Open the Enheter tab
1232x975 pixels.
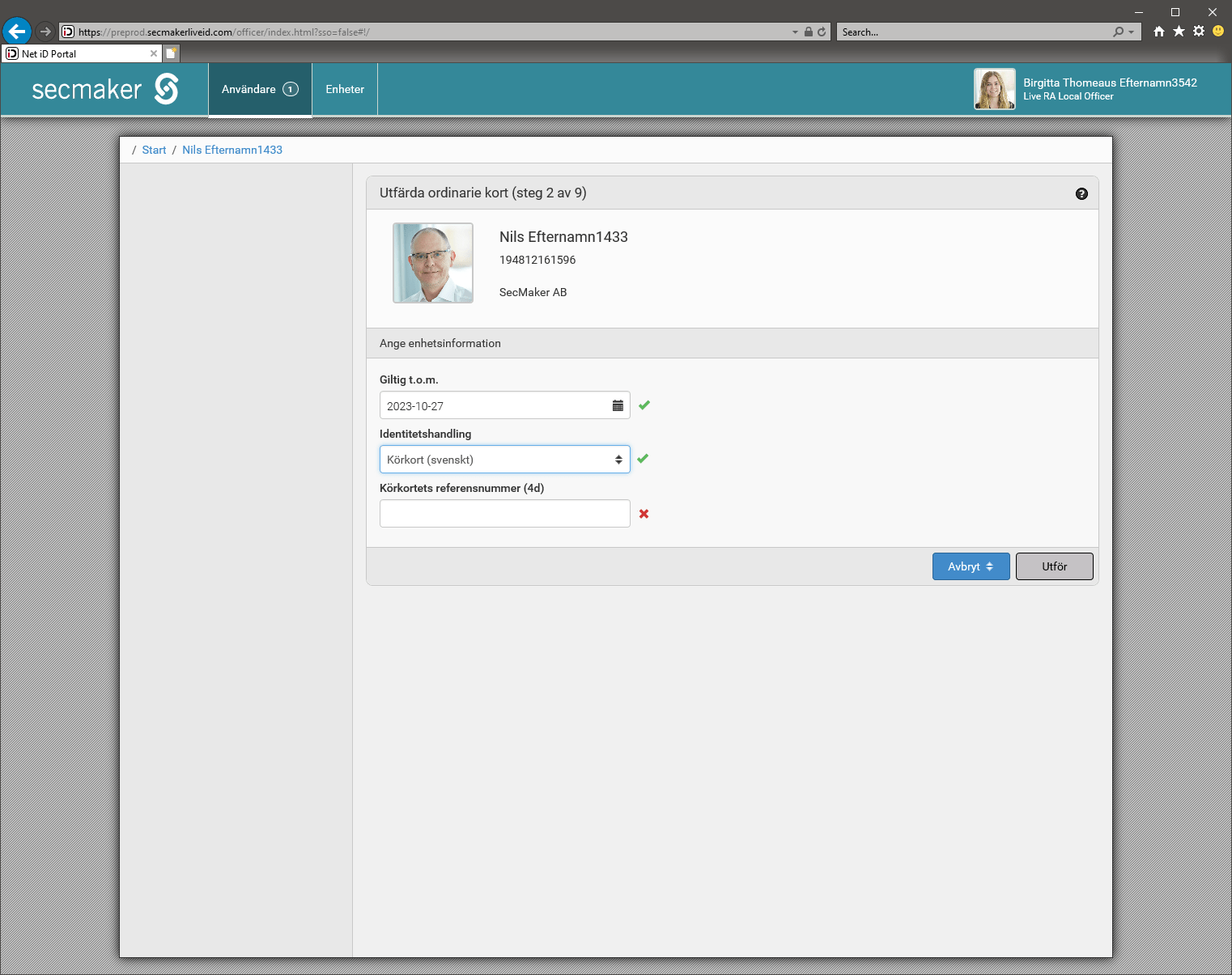345,89
